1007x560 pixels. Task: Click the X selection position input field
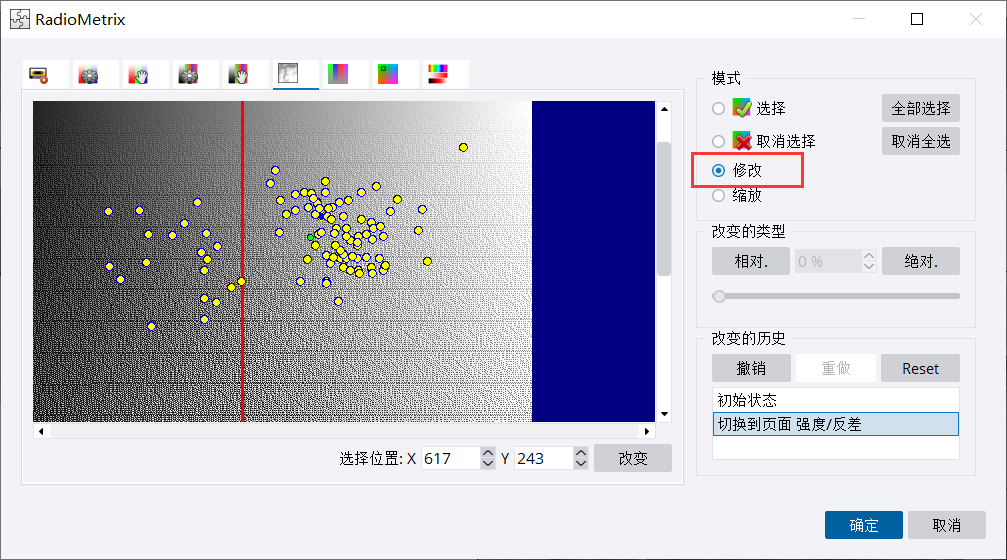pos(448,458)
